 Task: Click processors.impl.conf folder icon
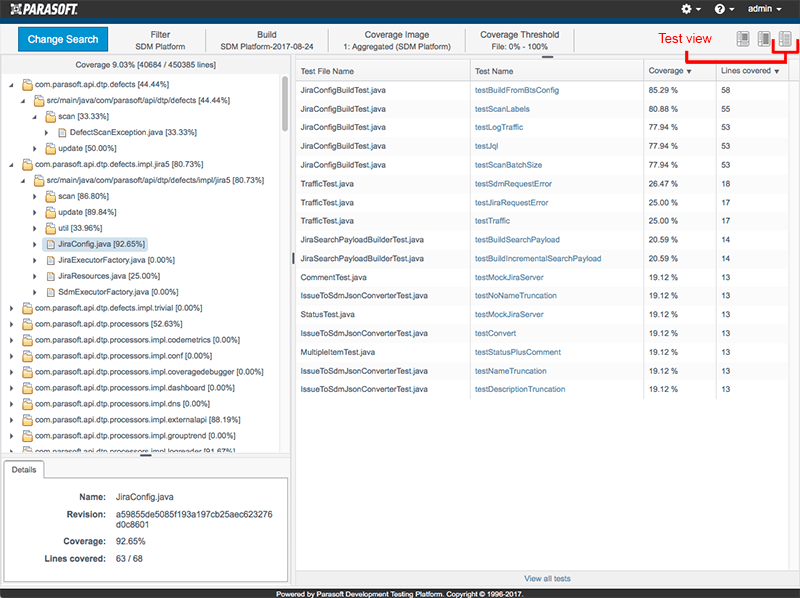click(27, 356)
